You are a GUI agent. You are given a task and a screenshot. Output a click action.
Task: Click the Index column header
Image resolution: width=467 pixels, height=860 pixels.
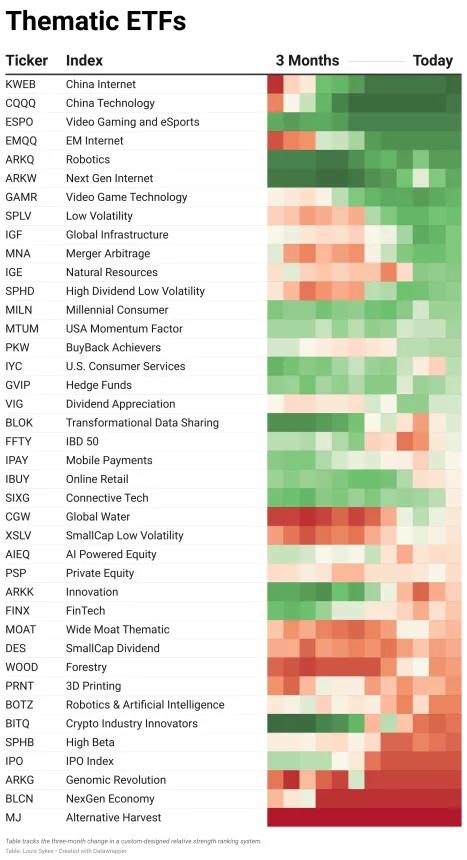[x=84, y=60]
